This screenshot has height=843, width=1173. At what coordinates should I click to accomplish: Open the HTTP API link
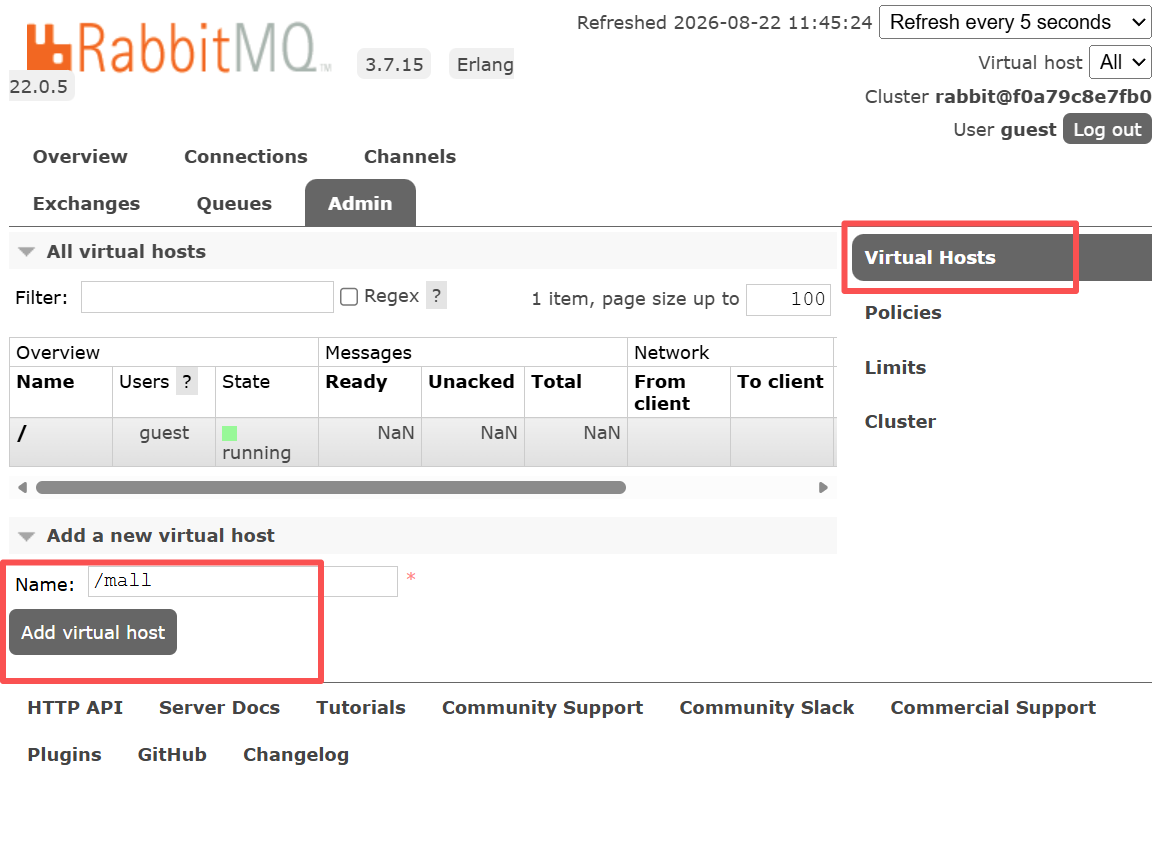pyautogui.click(x=75, y=708)
